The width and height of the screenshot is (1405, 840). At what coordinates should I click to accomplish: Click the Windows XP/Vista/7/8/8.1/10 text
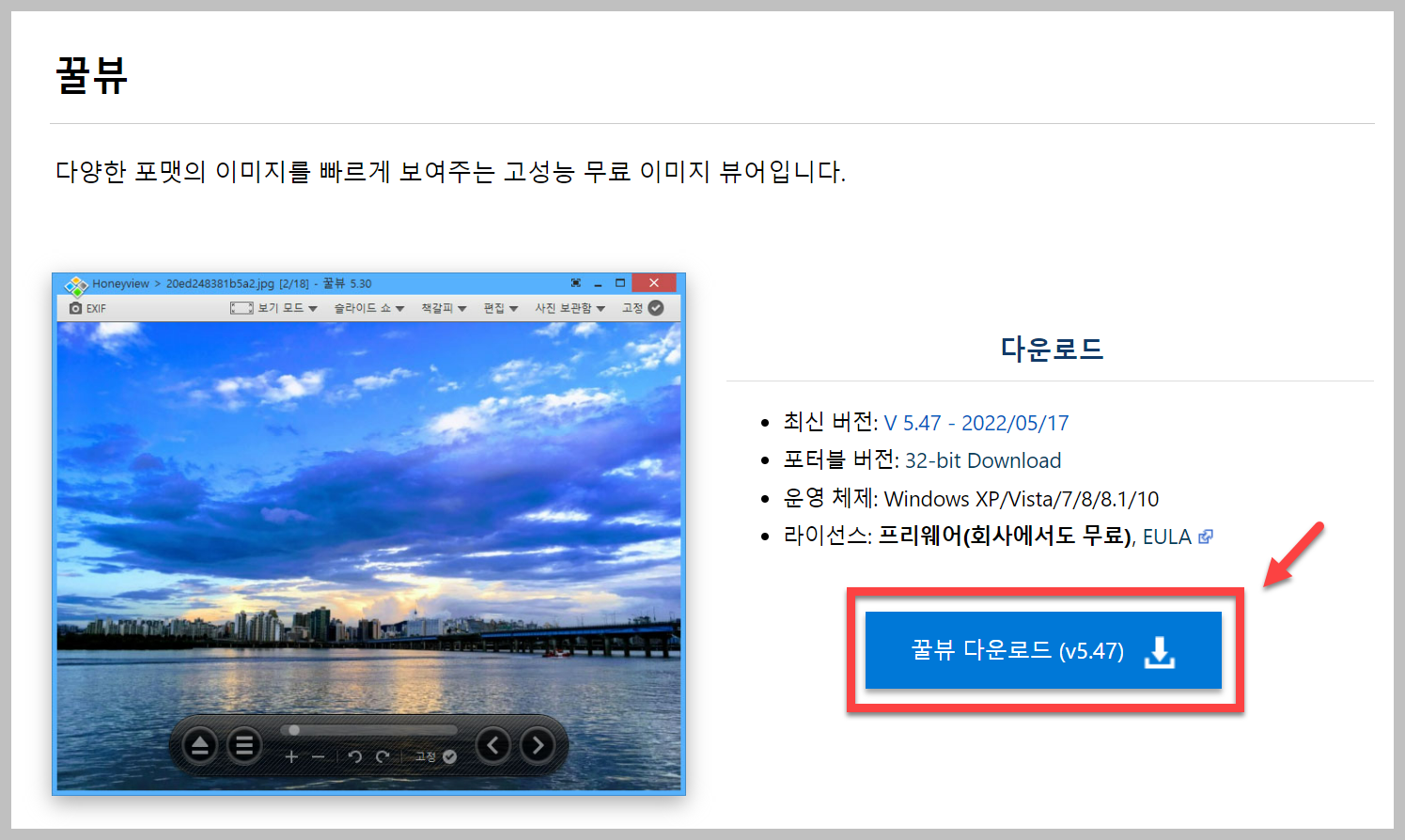[x=1022, y=499]
